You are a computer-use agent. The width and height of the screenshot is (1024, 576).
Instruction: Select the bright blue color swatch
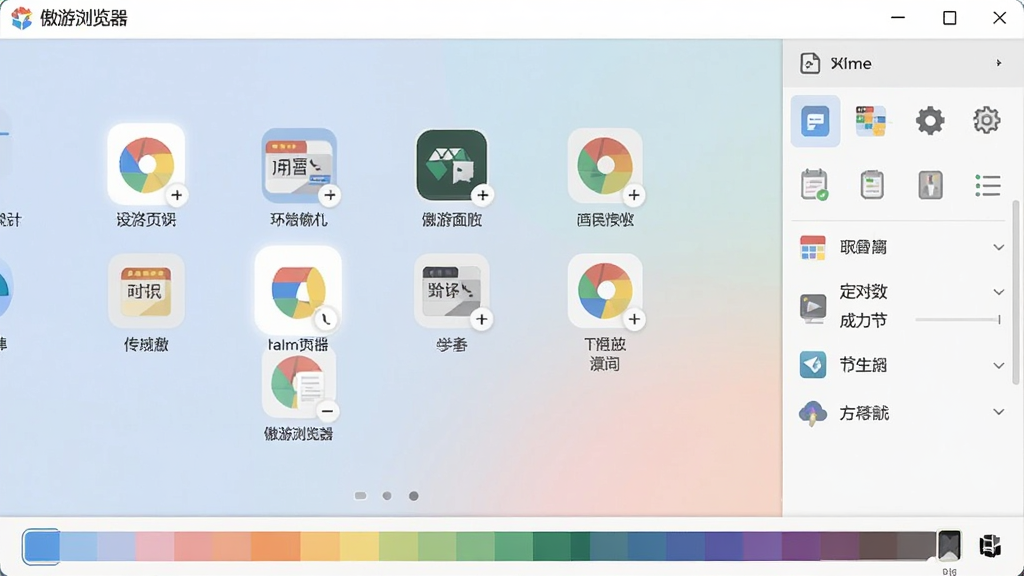pyautogui.click(x=41, y=547)
